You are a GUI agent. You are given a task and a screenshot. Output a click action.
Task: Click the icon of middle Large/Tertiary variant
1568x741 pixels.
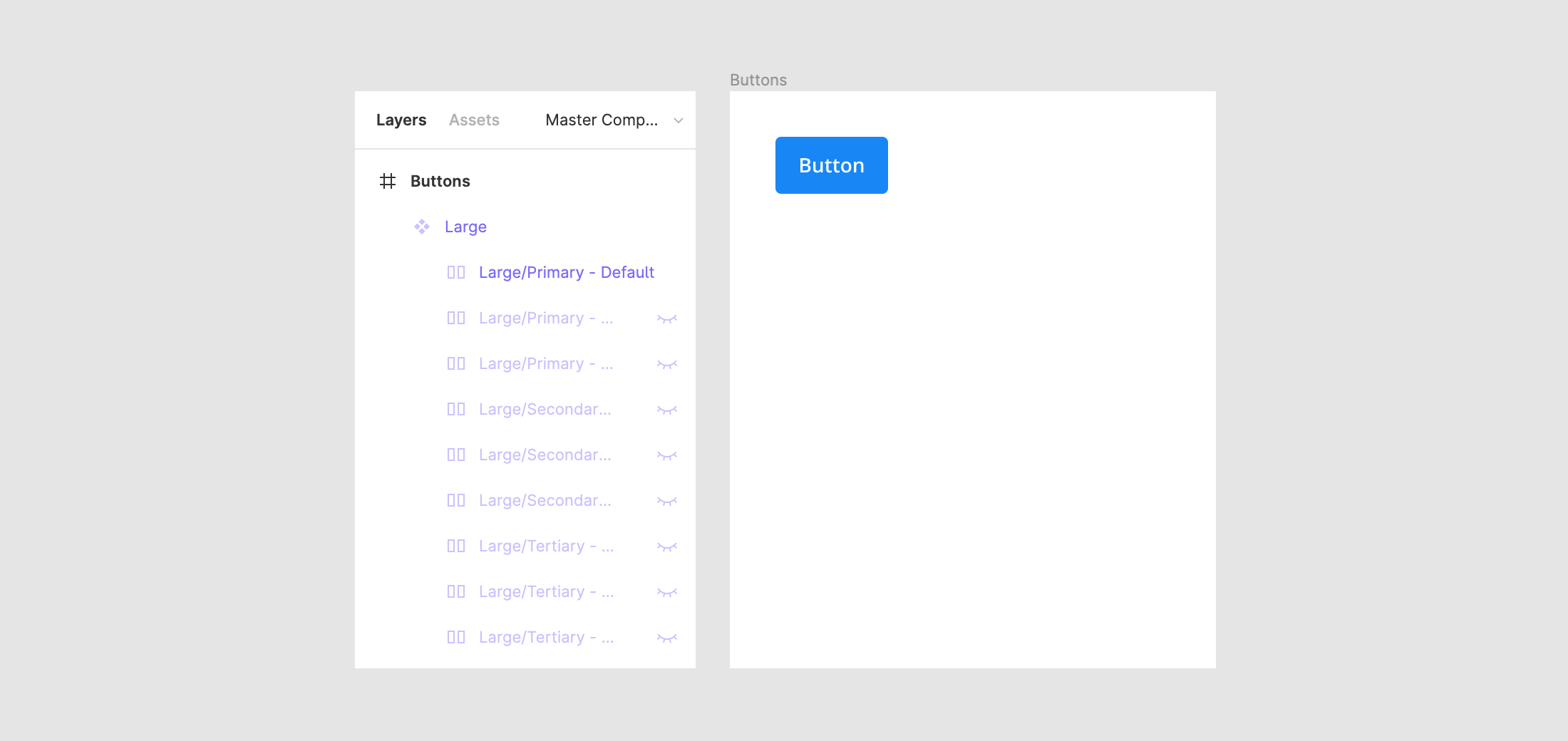pos(456,591)
